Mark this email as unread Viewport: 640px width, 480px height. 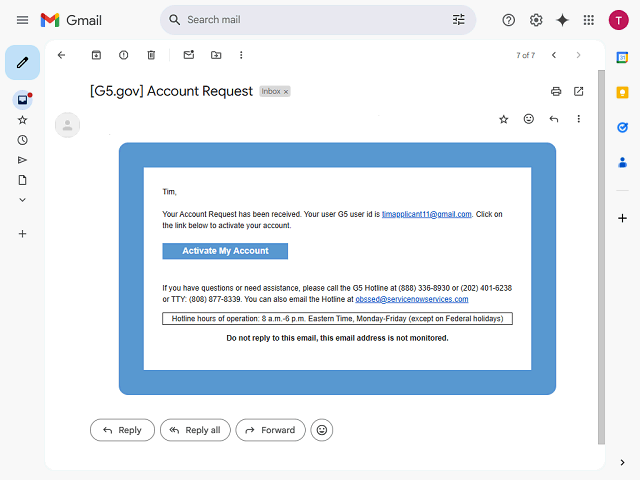pos(189,55)
